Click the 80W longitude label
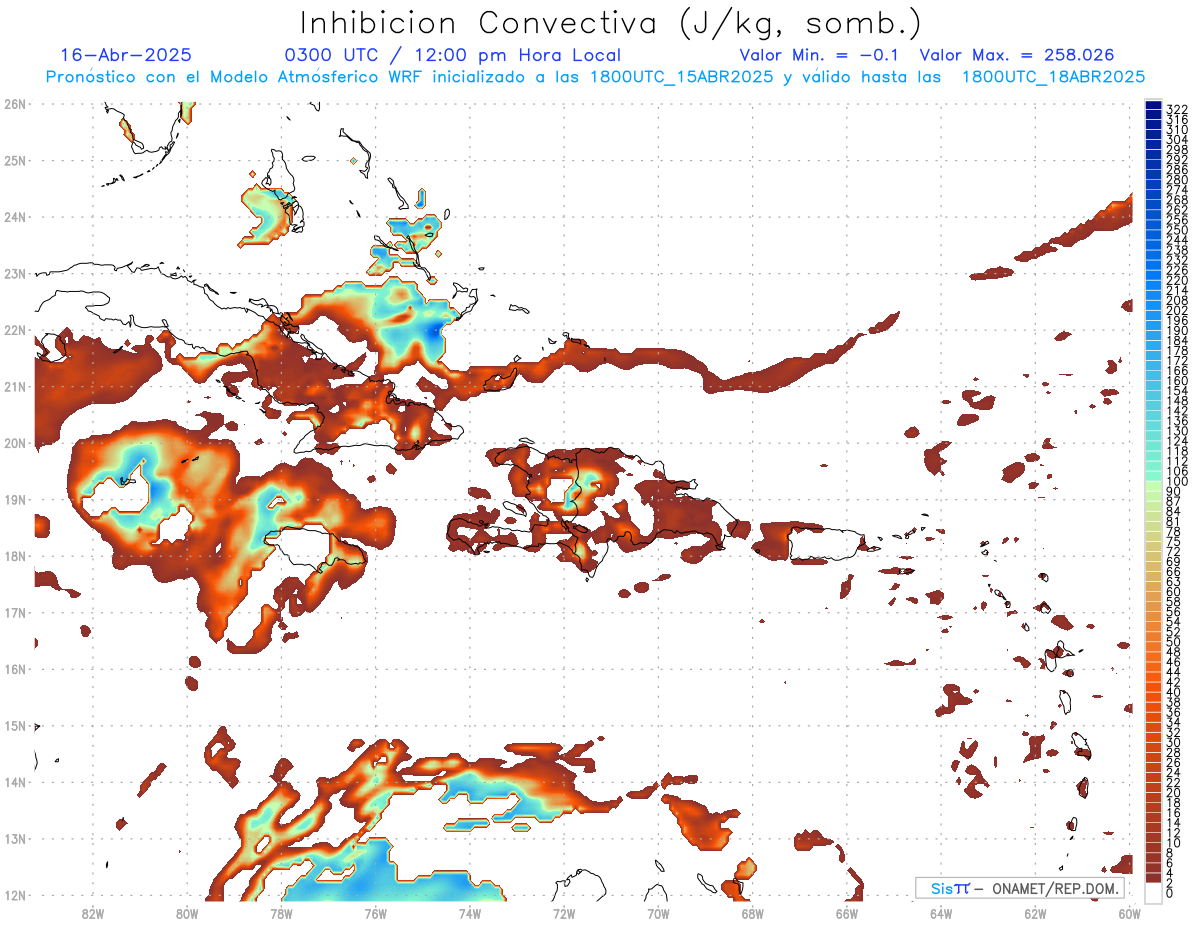This screenshot has width=1200, height=927. click(187, 913)
